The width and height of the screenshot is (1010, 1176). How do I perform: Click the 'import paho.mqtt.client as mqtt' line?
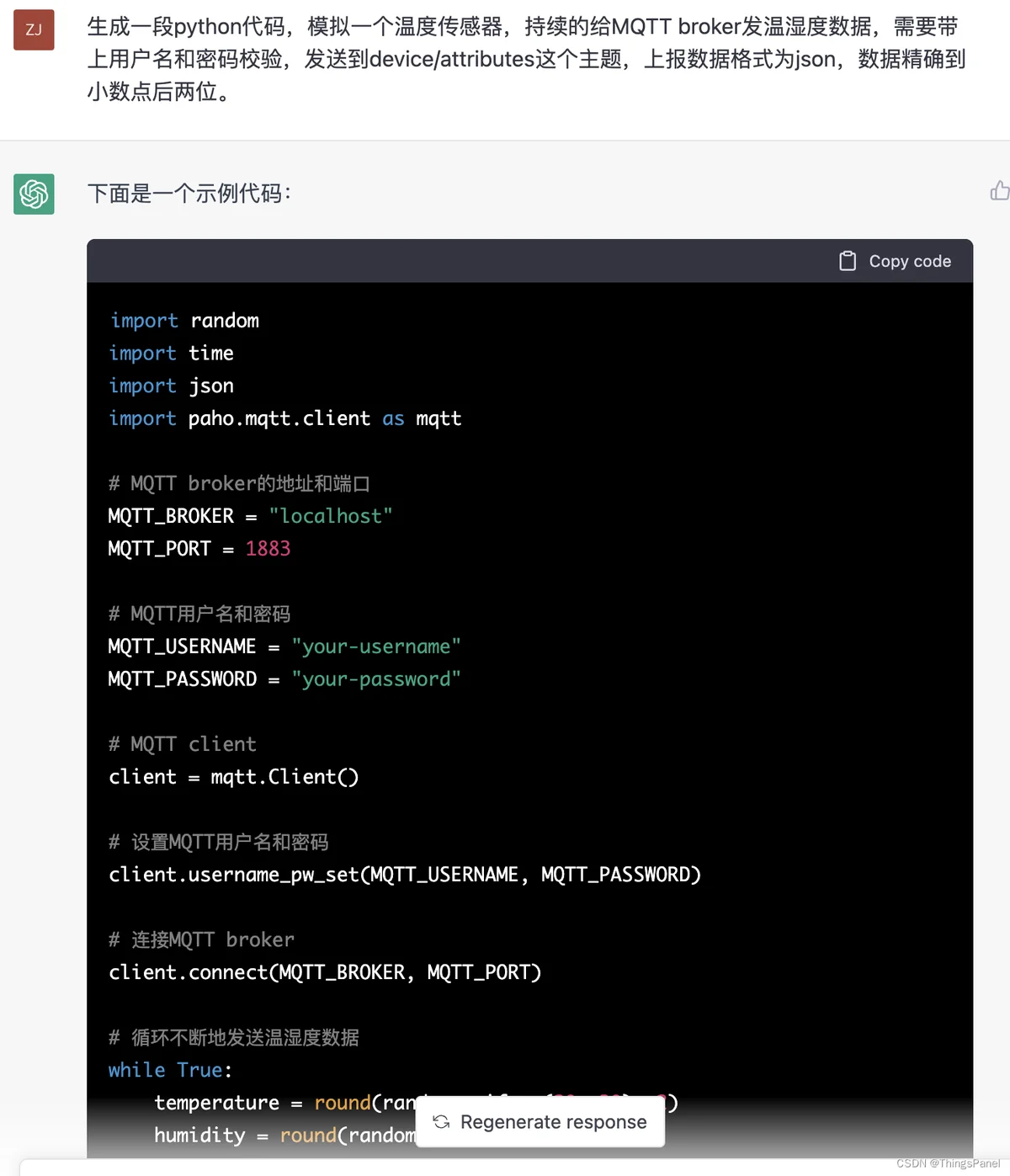tap(285, 418)
